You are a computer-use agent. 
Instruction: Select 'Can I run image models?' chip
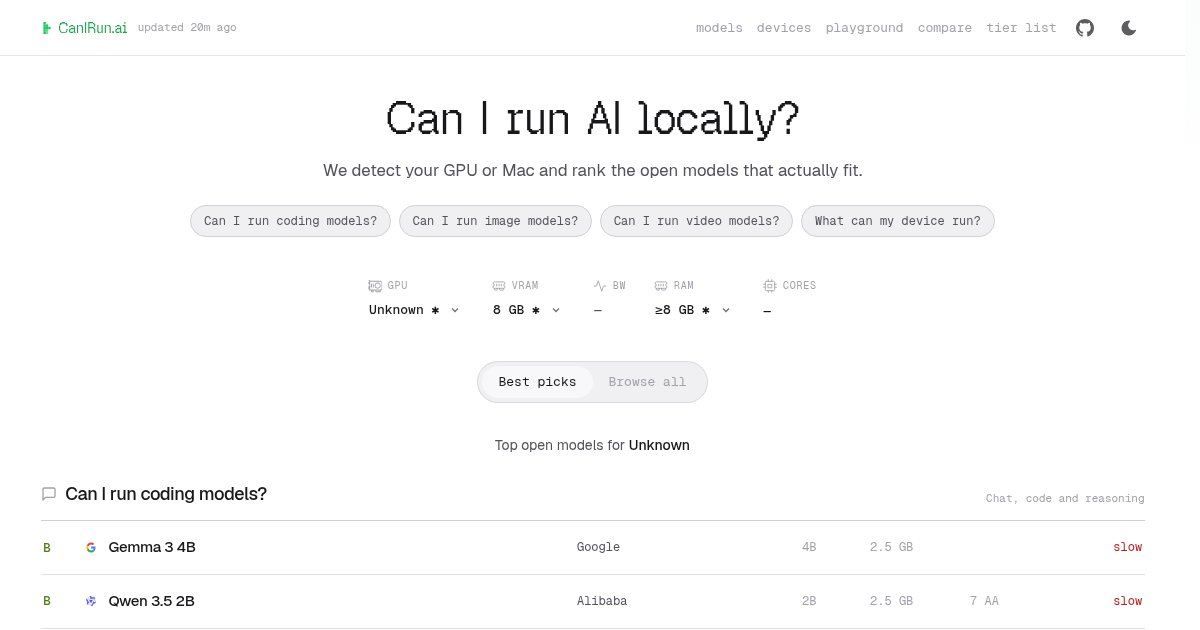[x=495, y=221]
